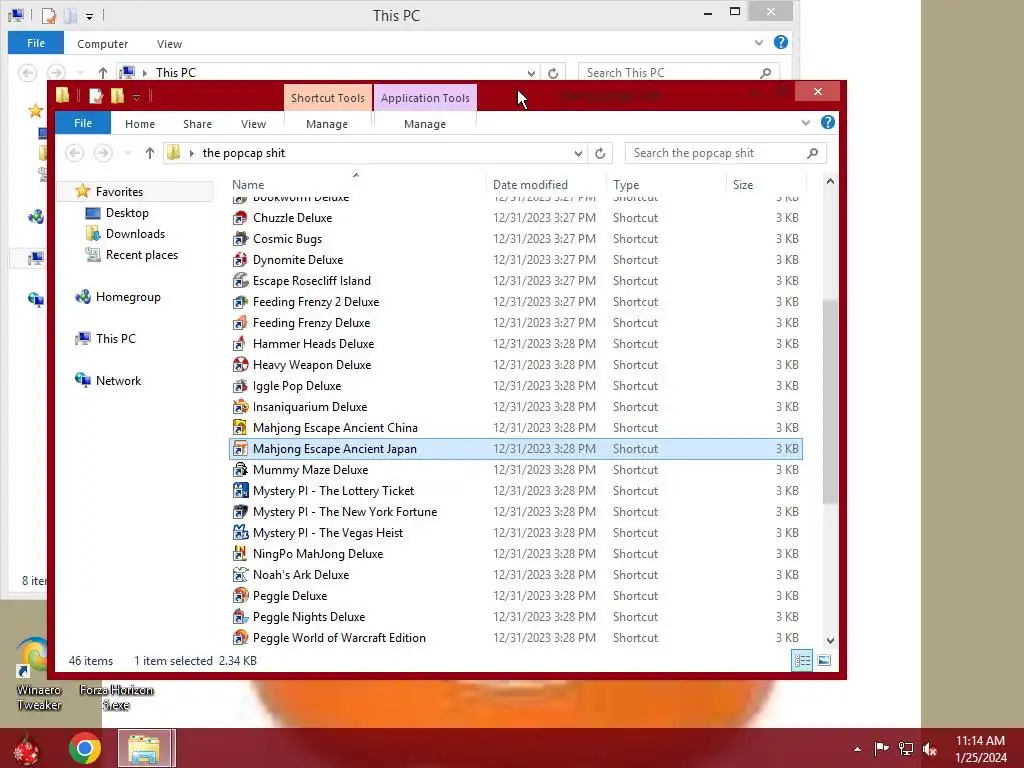Expand the This PC window ribbon
Image resolution: width=1024 pixels, height=768 pixels.
tap(758, 43)
